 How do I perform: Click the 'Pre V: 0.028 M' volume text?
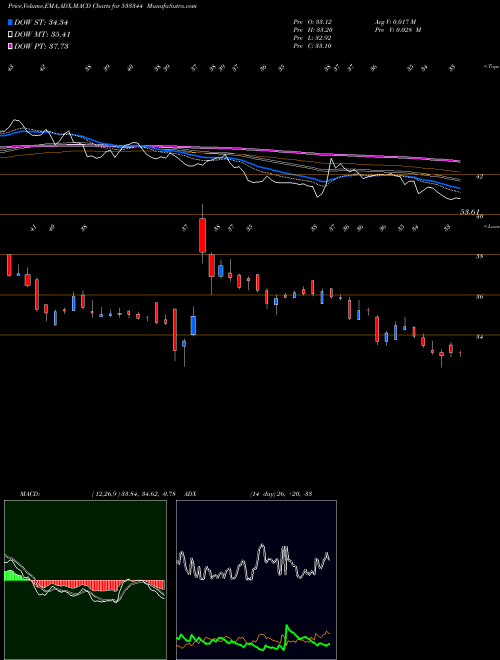pos(398,30)
